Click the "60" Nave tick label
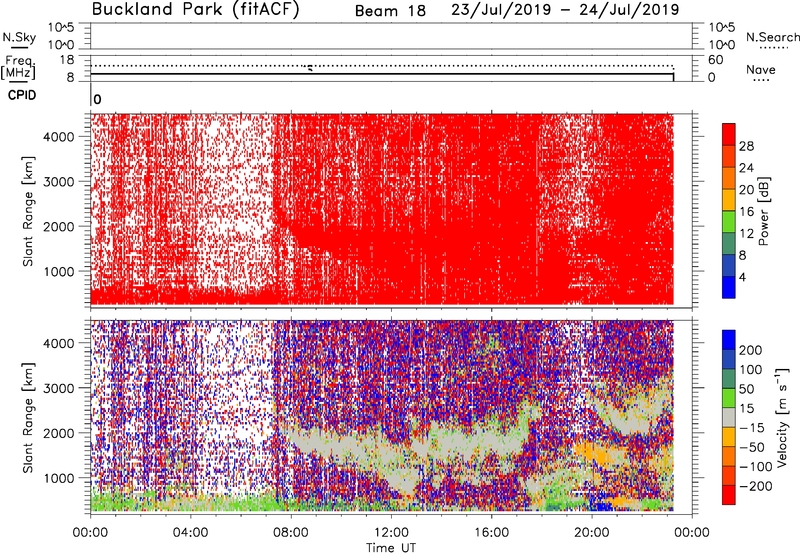This screenshot has height=554, width=800. (x=715, y=60)
